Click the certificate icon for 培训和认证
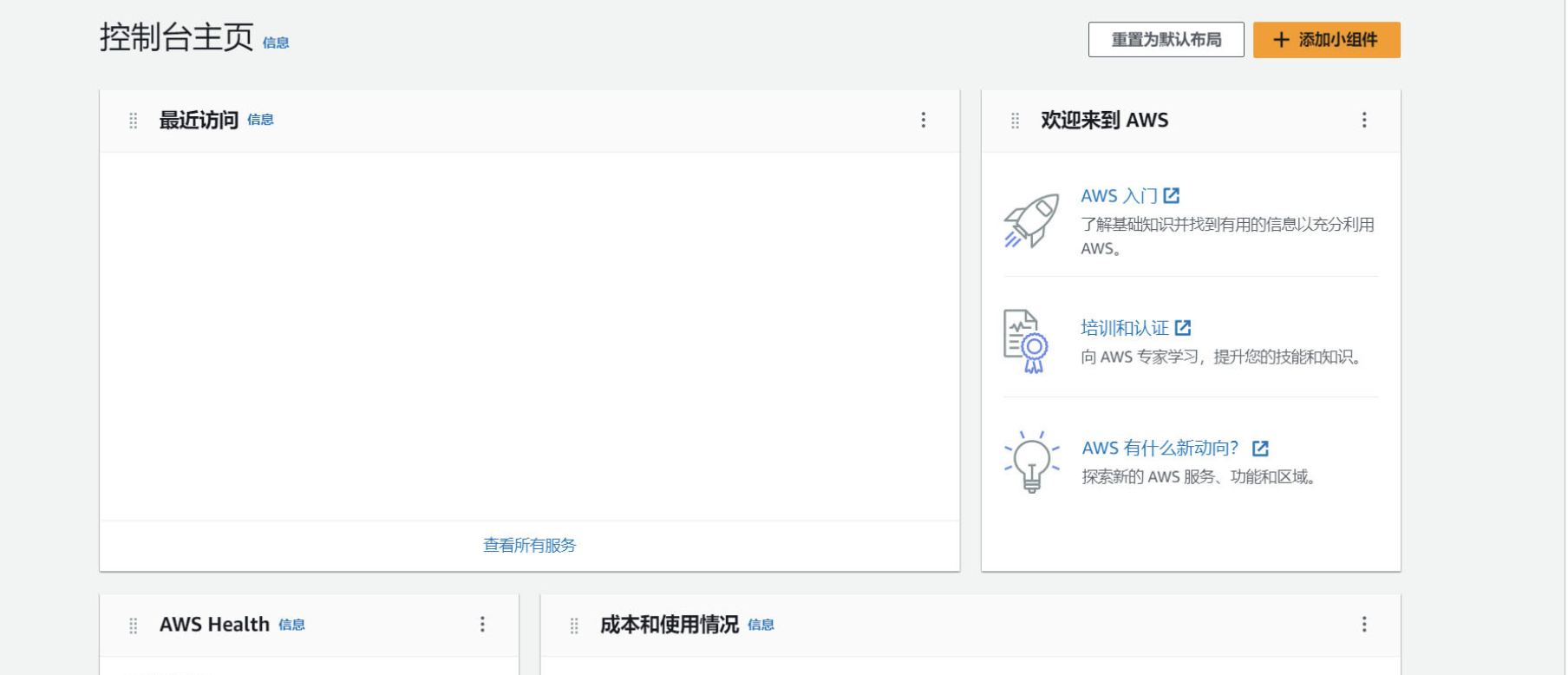 tap(1026, 341)
